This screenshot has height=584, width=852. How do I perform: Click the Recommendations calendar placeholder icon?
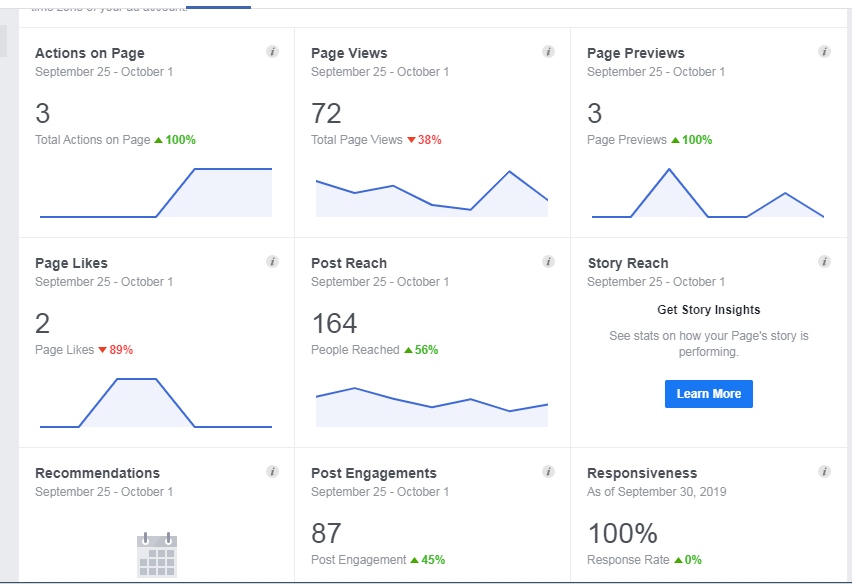[157, 555]
